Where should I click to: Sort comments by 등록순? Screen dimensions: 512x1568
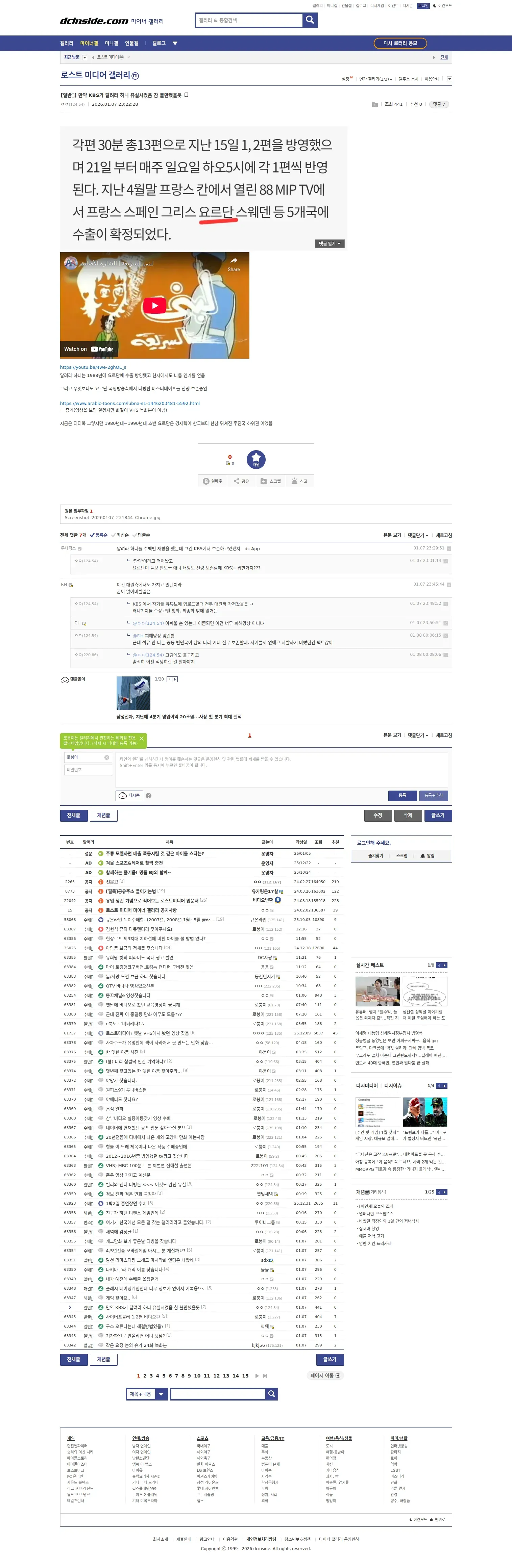coord(98,535)
